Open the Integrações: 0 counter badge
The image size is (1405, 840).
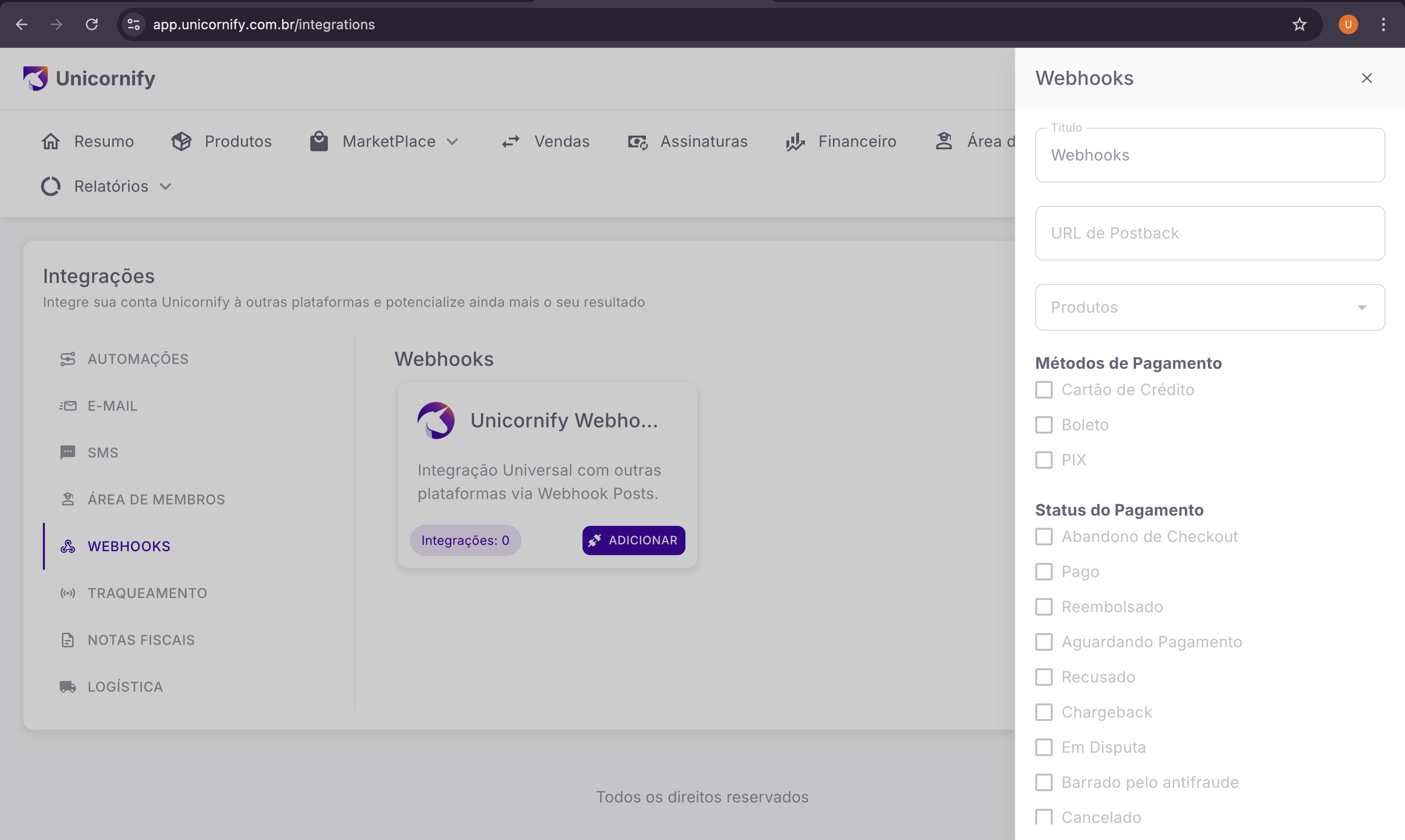465,540
